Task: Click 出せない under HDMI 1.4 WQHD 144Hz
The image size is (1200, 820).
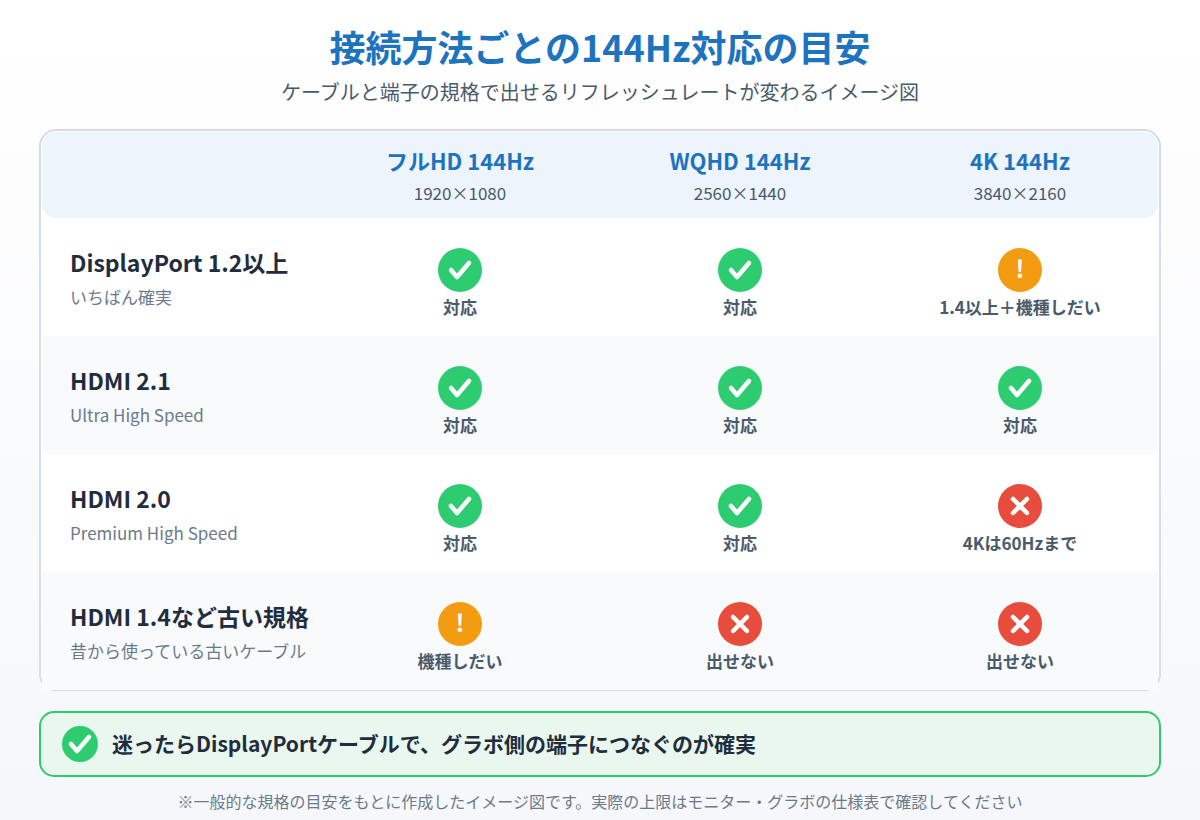Action: tap(740, 662)
